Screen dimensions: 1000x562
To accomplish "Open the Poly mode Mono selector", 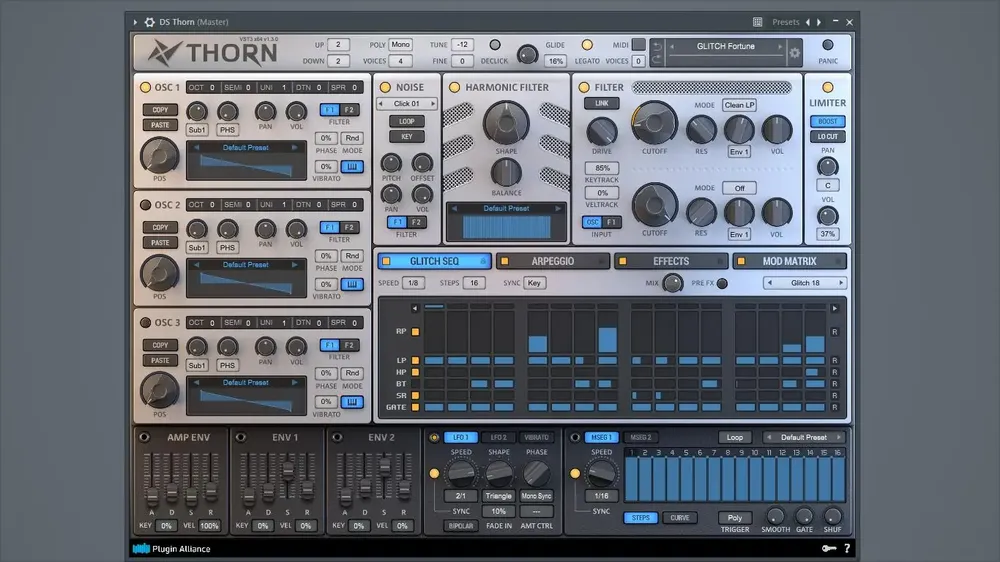I will pos(401,45).
